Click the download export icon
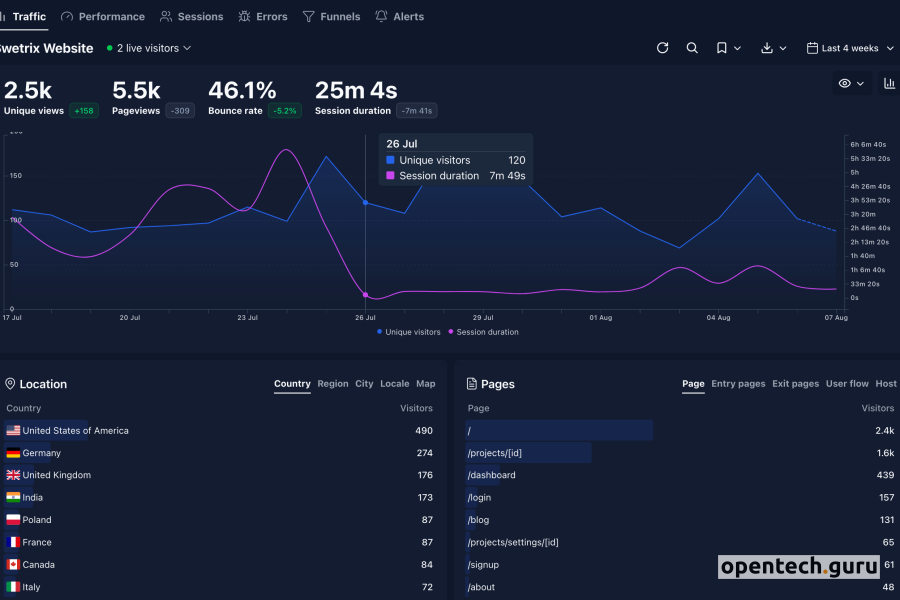This screenshot has height=600, width=900. (x=767, y=48)
